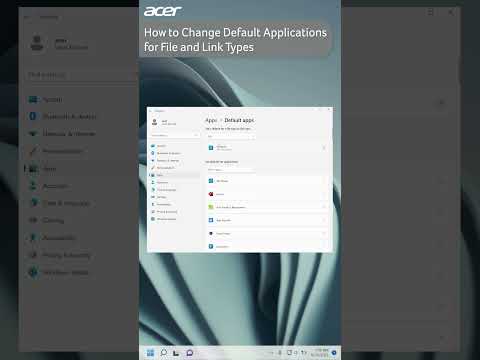Click the Find a setting search box
This screenshot has height=360, width=480.
pos(175,135)
